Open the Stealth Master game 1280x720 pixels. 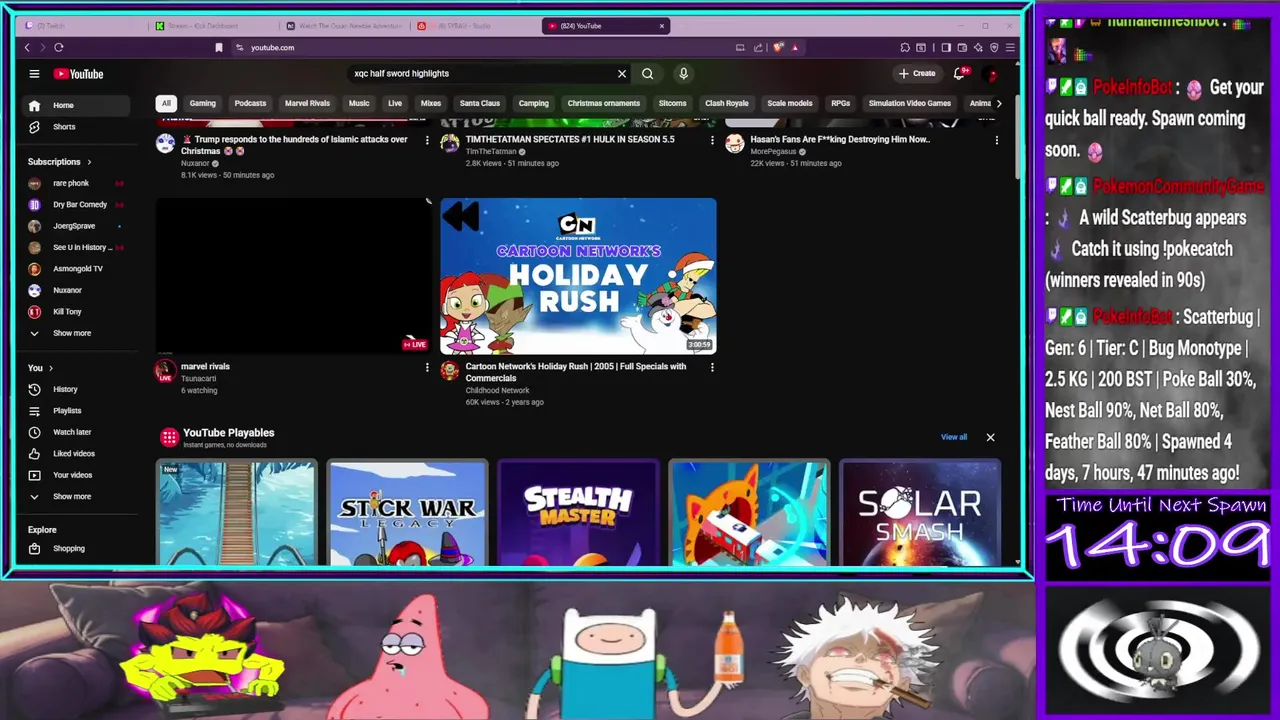coord(578,513)
